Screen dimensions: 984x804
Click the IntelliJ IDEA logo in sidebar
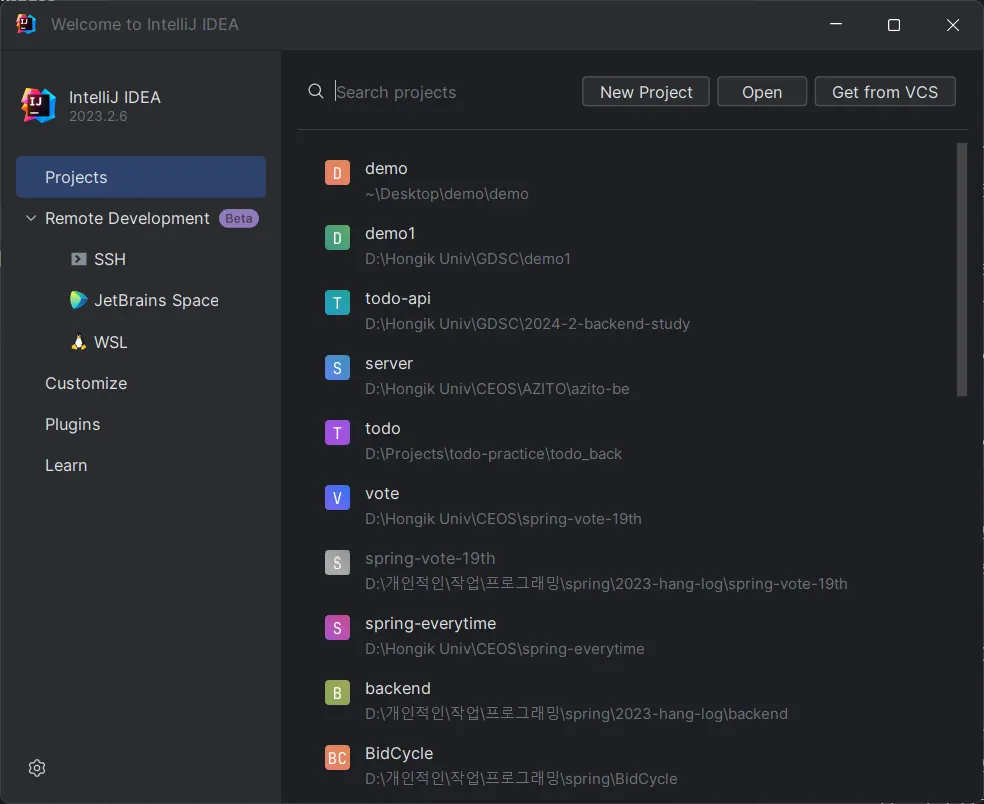pos(38,105)
